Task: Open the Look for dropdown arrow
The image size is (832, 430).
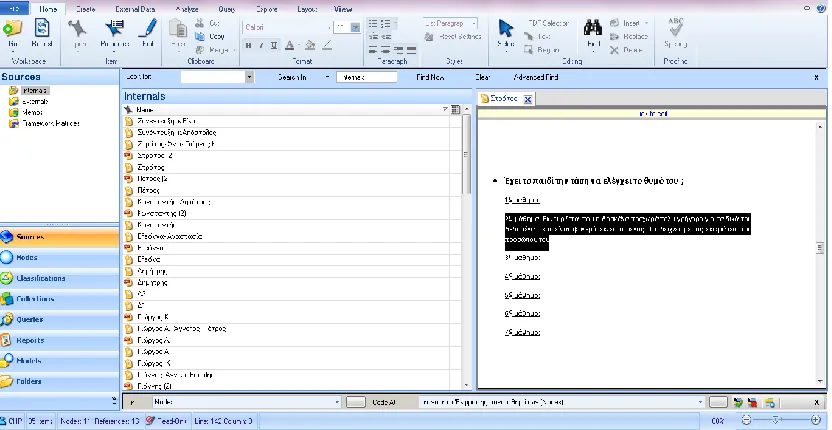Action: pos(249,77)
